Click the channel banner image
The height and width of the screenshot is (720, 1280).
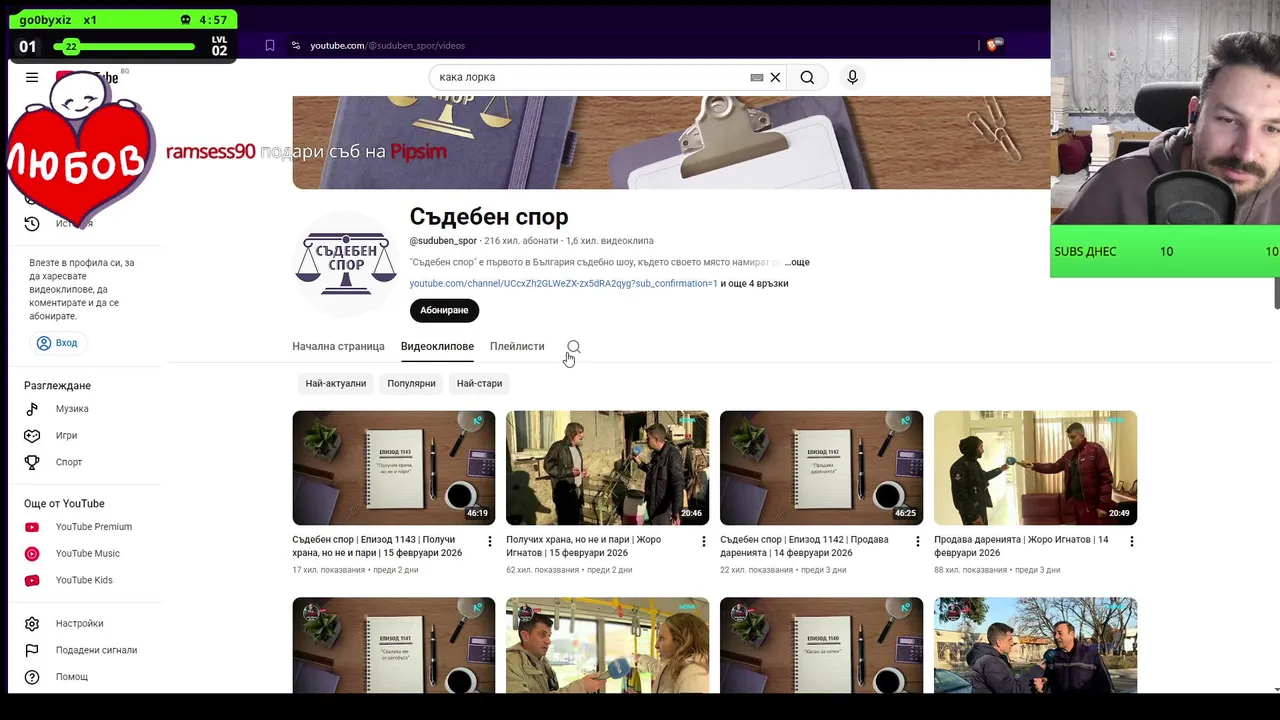point(671,142)
